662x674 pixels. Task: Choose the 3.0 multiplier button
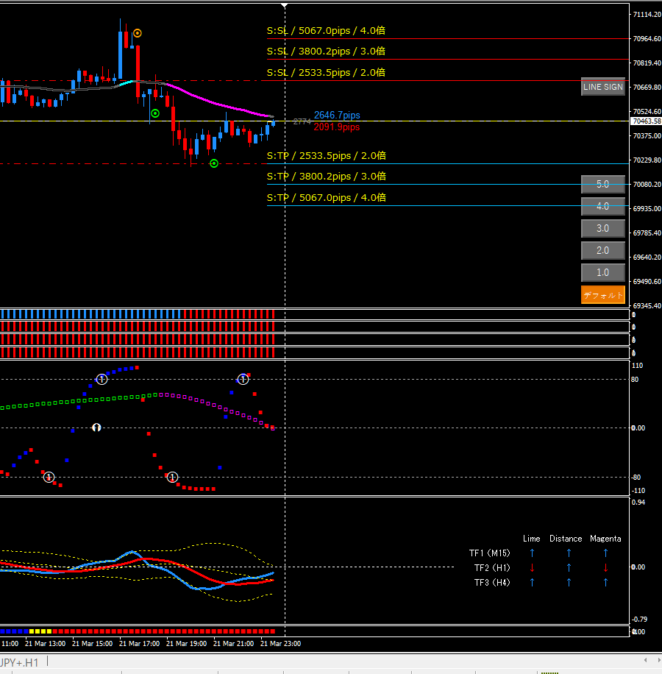point(603,229)
